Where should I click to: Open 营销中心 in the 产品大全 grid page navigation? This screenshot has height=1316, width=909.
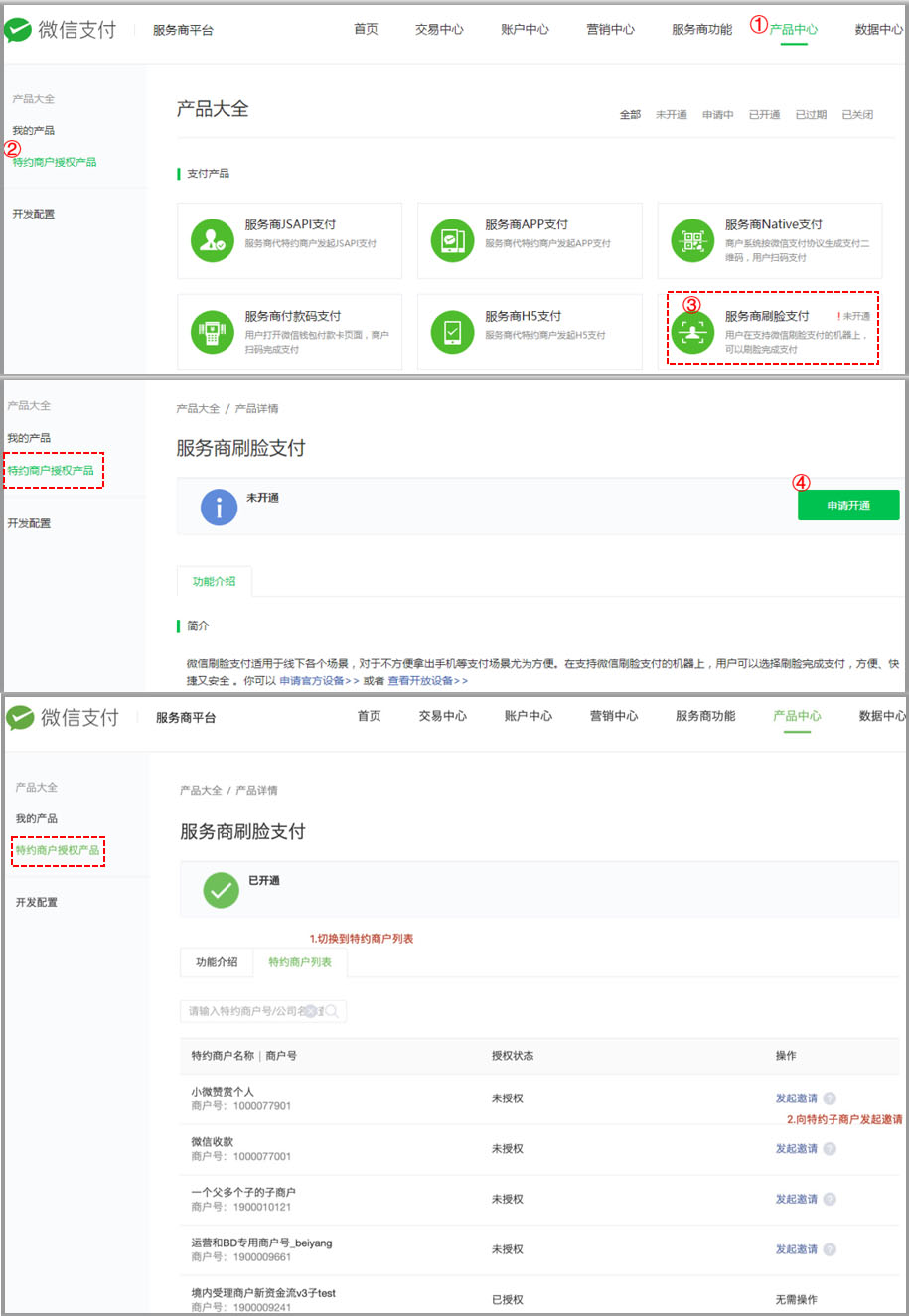click(x=610, y=29)
